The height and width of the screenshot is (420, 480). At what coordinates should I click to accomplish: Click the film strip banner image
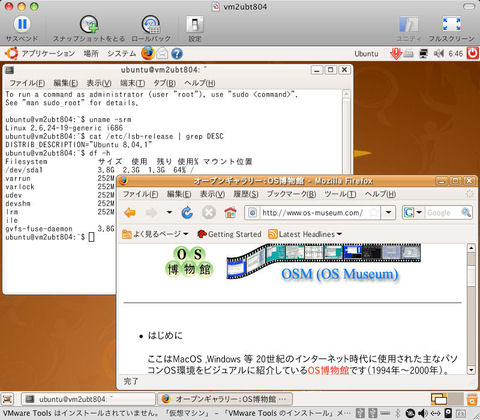(323, 260)
